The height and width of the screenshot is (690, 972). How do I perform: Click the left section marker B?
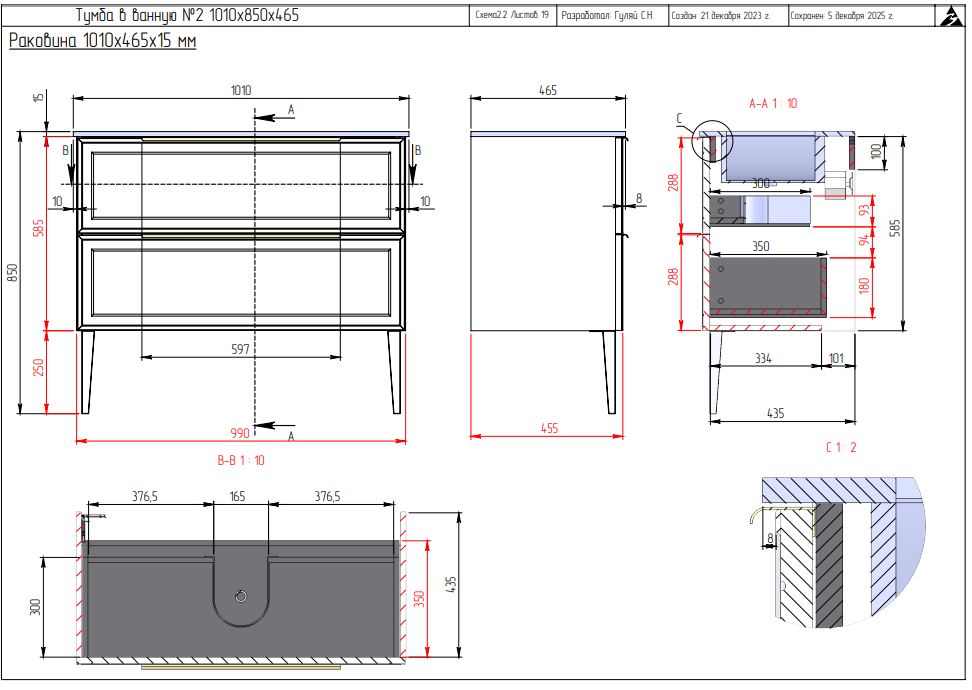[65, 151]
